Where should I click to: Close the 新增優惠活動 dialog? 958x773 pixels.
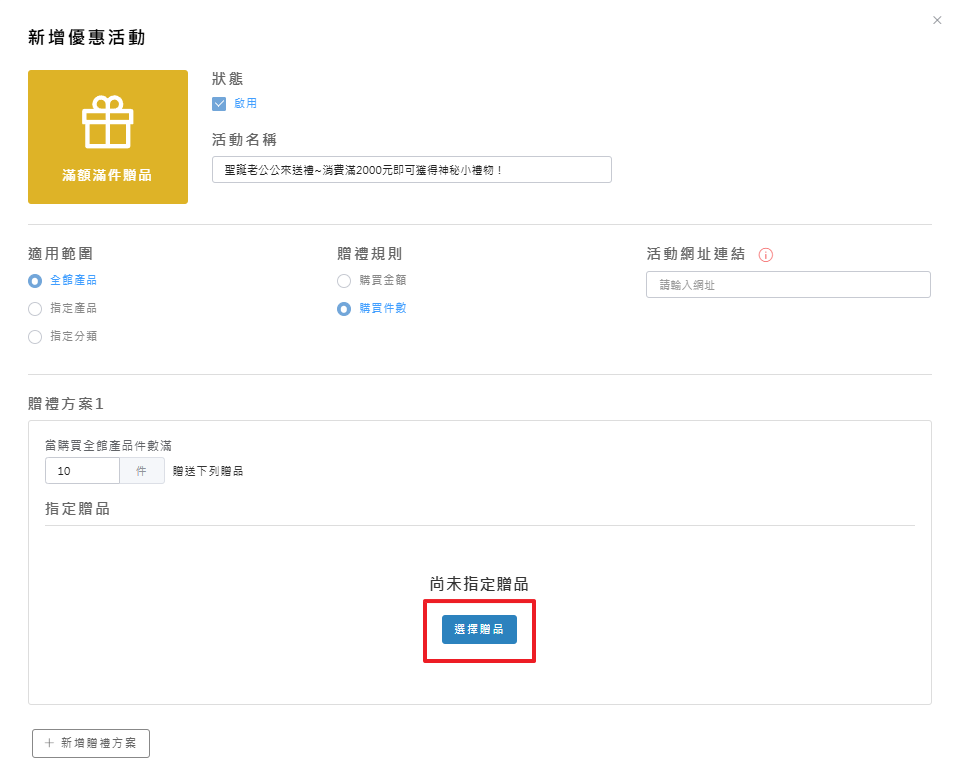click(x=937, y=20)
